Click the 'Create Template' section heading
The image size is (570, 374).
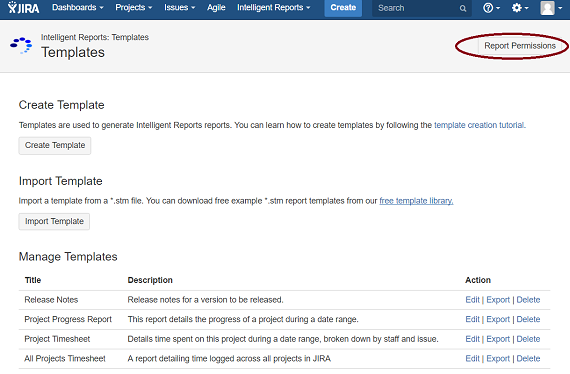tap(61, 105)
